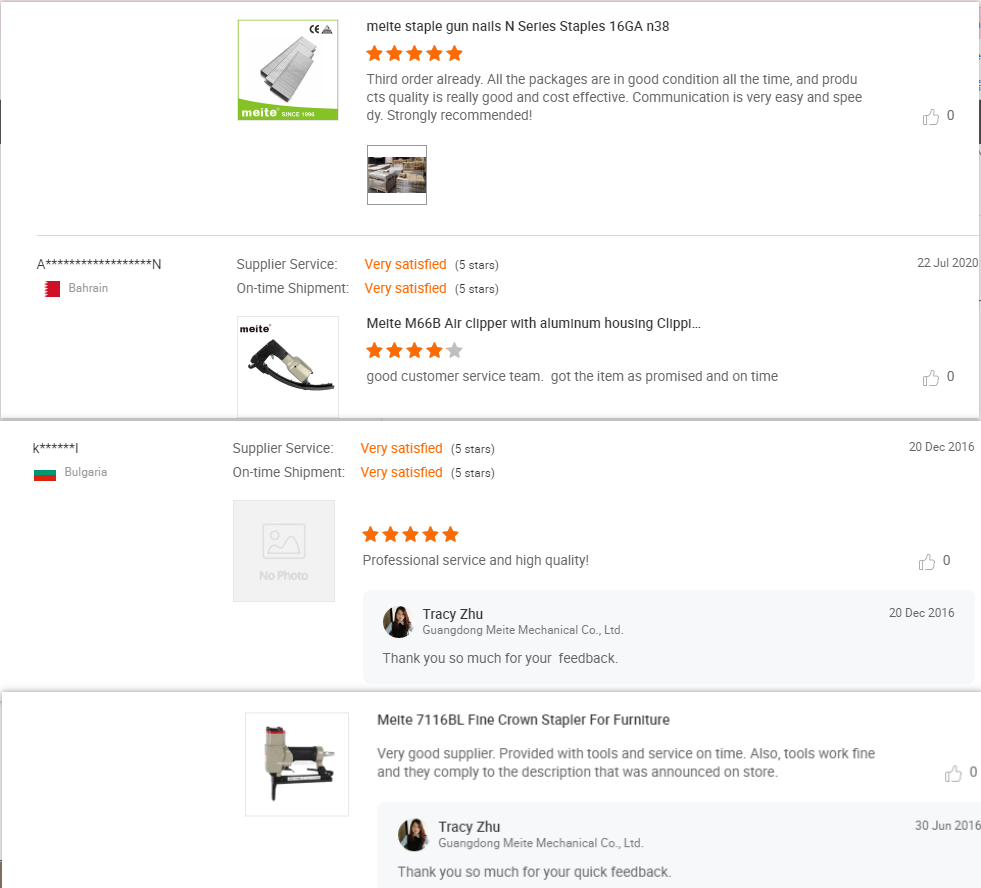Click the Bulgaria flag icon

(x=45, y=473)
